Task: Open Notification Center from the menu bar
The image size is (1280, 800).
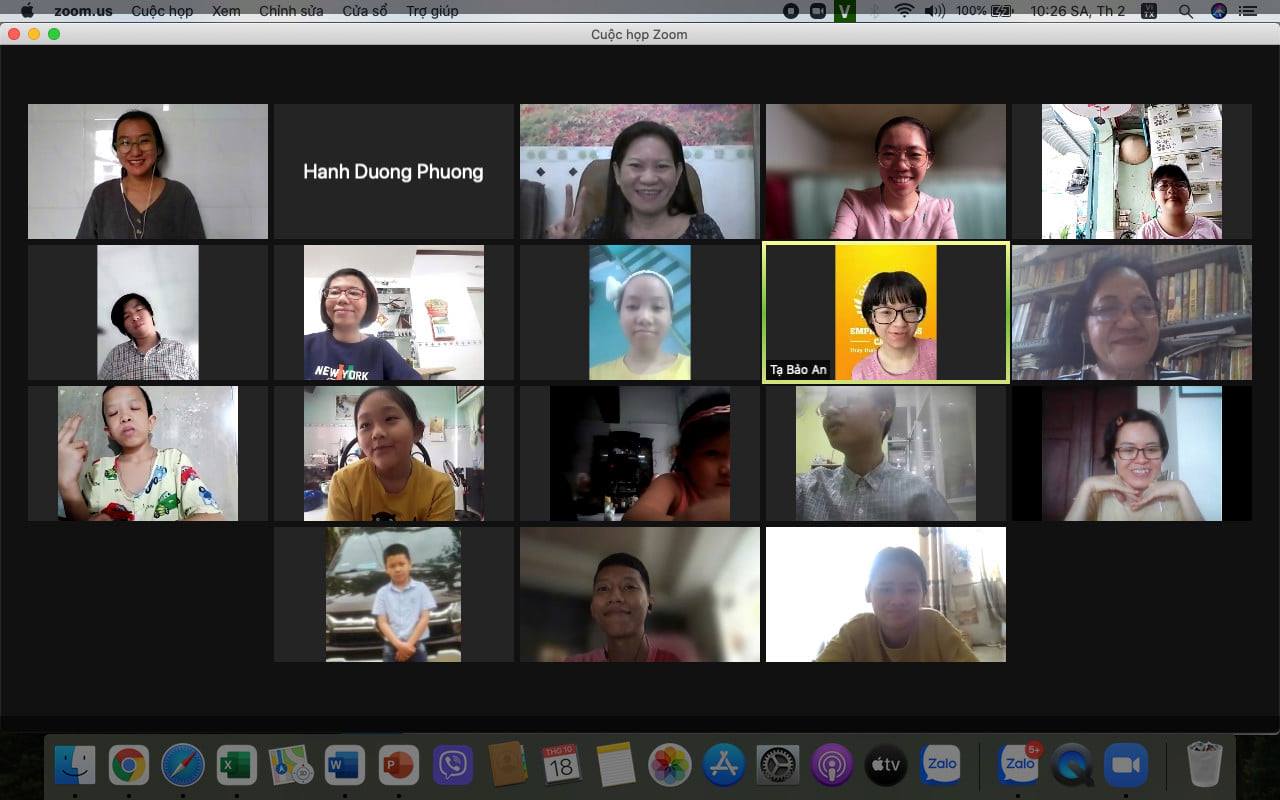Action: pos(1247,11)
